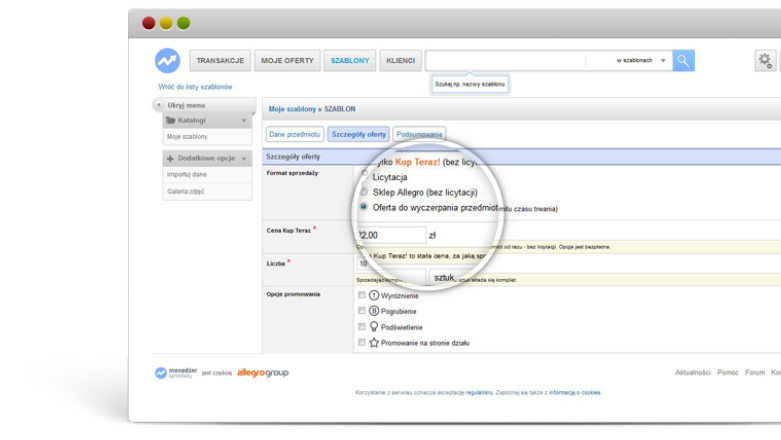Expand the Dodatkowe opcje section arrow
This screenshot has height=440, width=781.
pyautogui.click(x=243, y=159)
